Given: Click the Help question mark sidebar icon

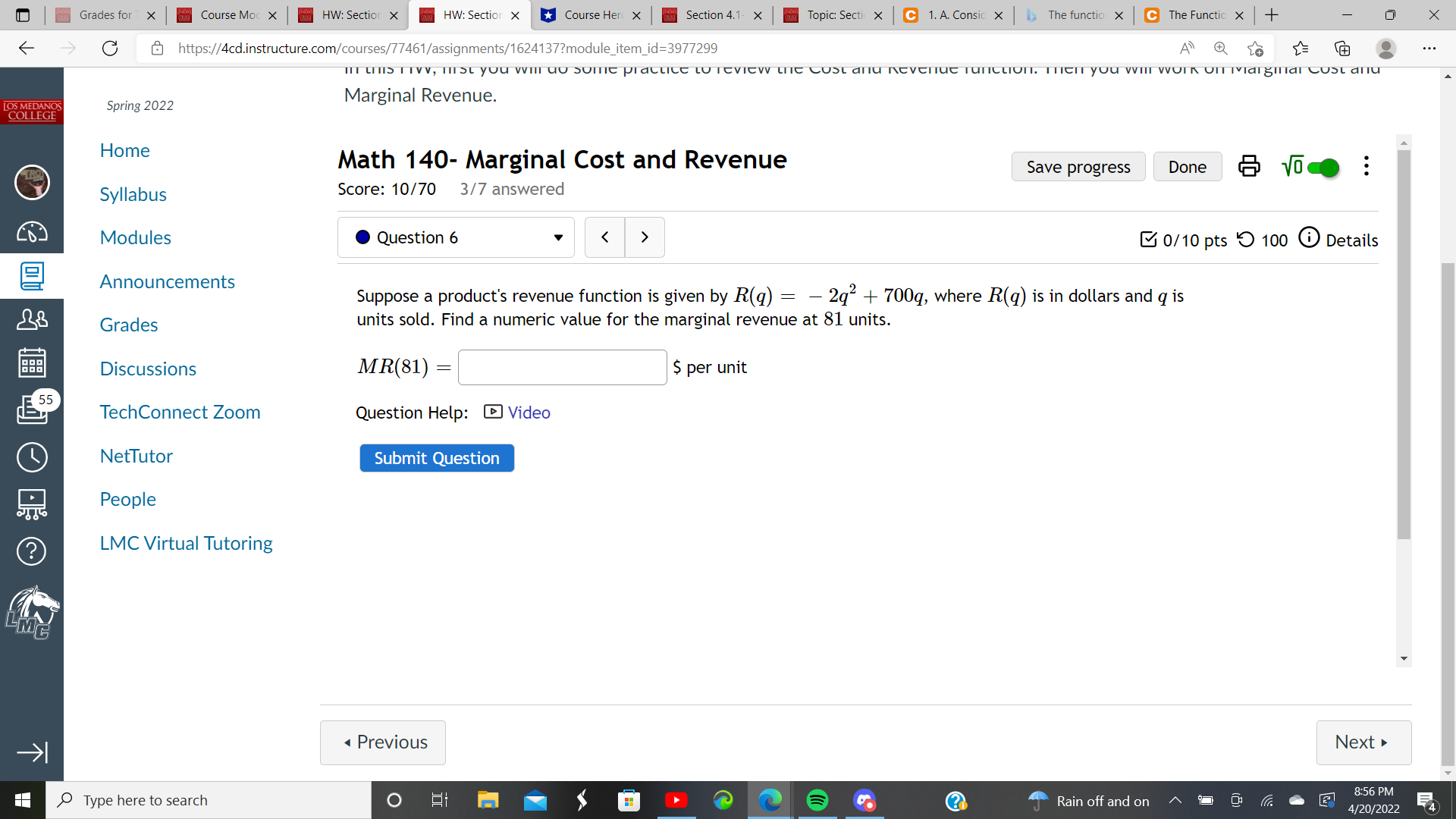Looking at the screenshot, I should click(x=32, y=551).
